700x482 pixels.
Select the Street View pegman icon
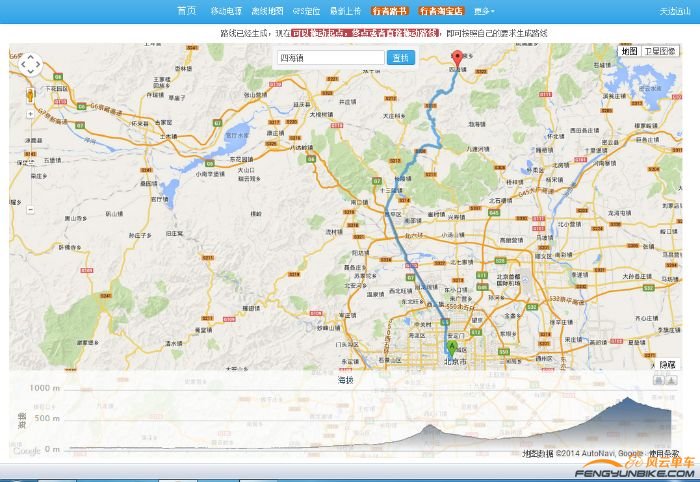[30, 94]
